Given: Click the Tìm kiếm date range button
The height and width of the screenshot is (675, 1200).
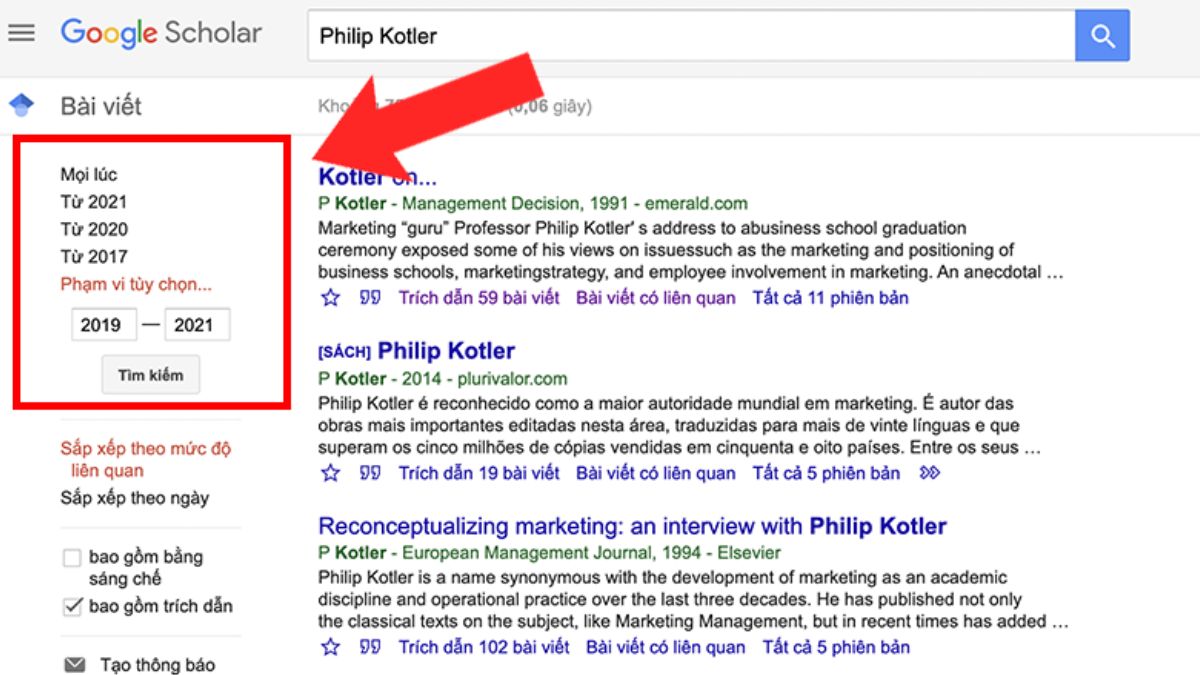Looking at the screenshot, I should tap(151, 375).
